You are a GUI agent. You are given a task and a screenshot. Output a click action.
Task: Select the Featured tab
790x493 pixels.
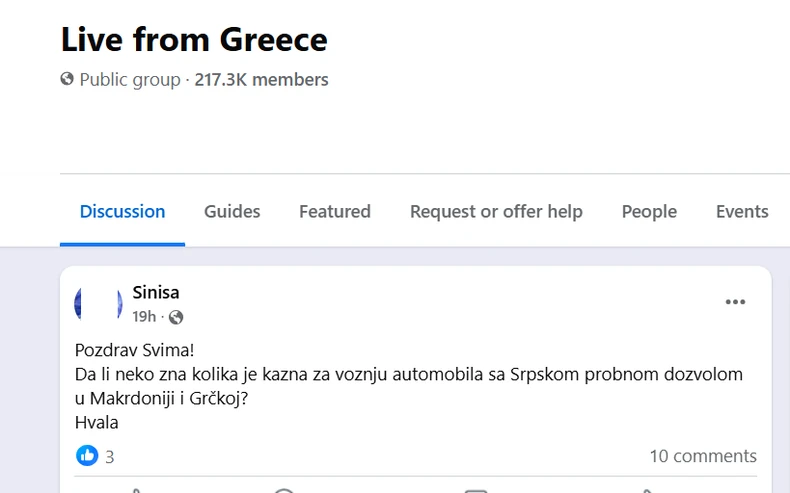tap(334, 212)
